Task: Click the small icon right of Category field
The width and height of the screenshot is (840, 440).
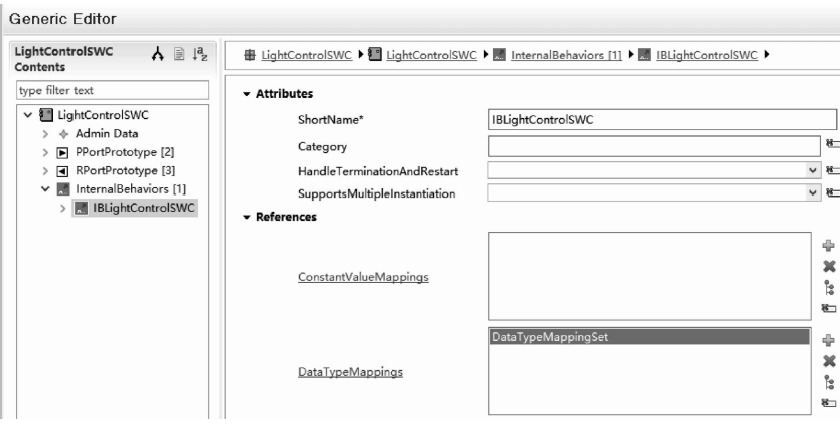Action: (829, 145)
